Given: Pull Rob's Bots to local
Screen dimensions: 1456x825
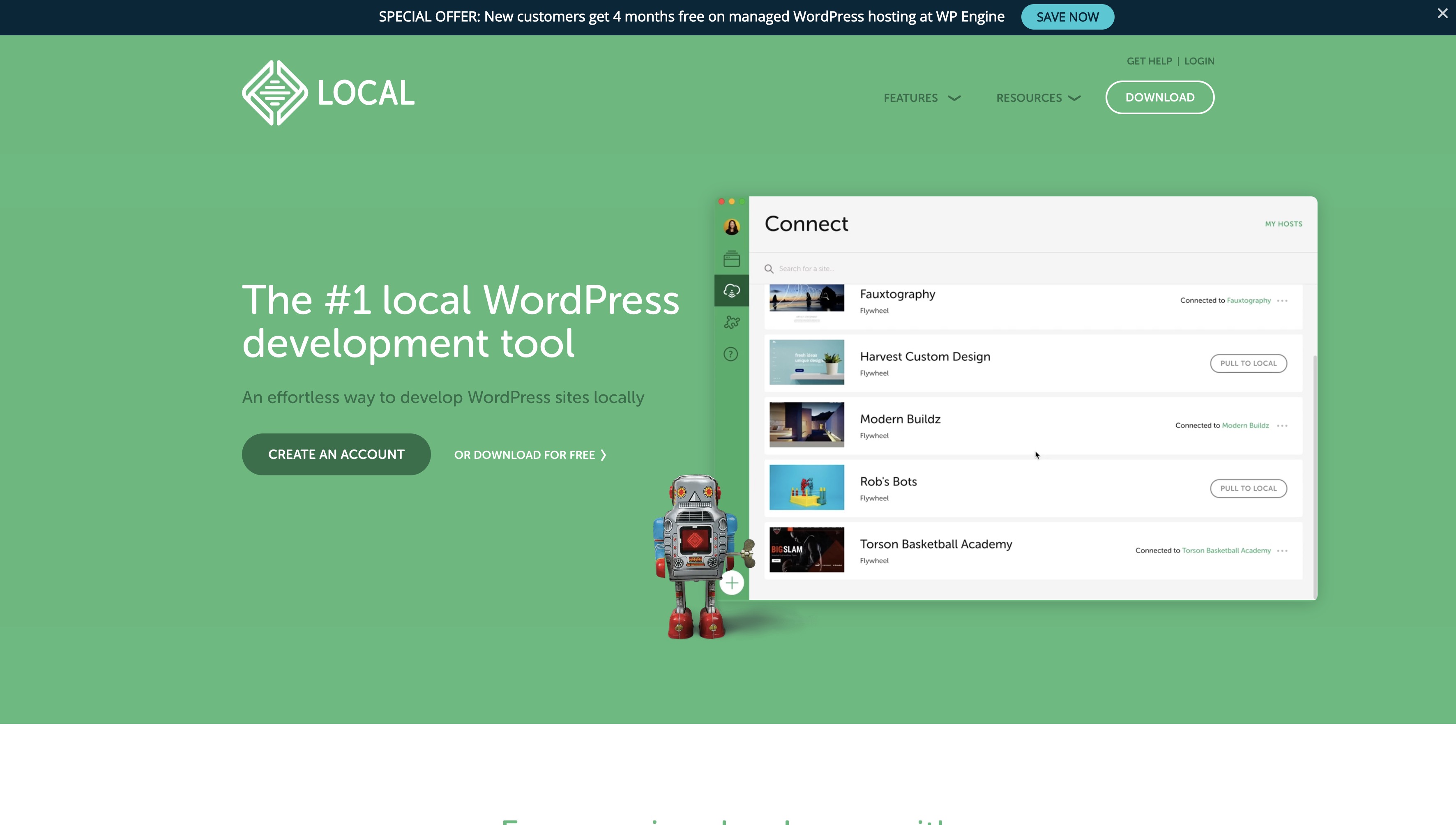Looking at the screenshot, I should coord(1248,489).
